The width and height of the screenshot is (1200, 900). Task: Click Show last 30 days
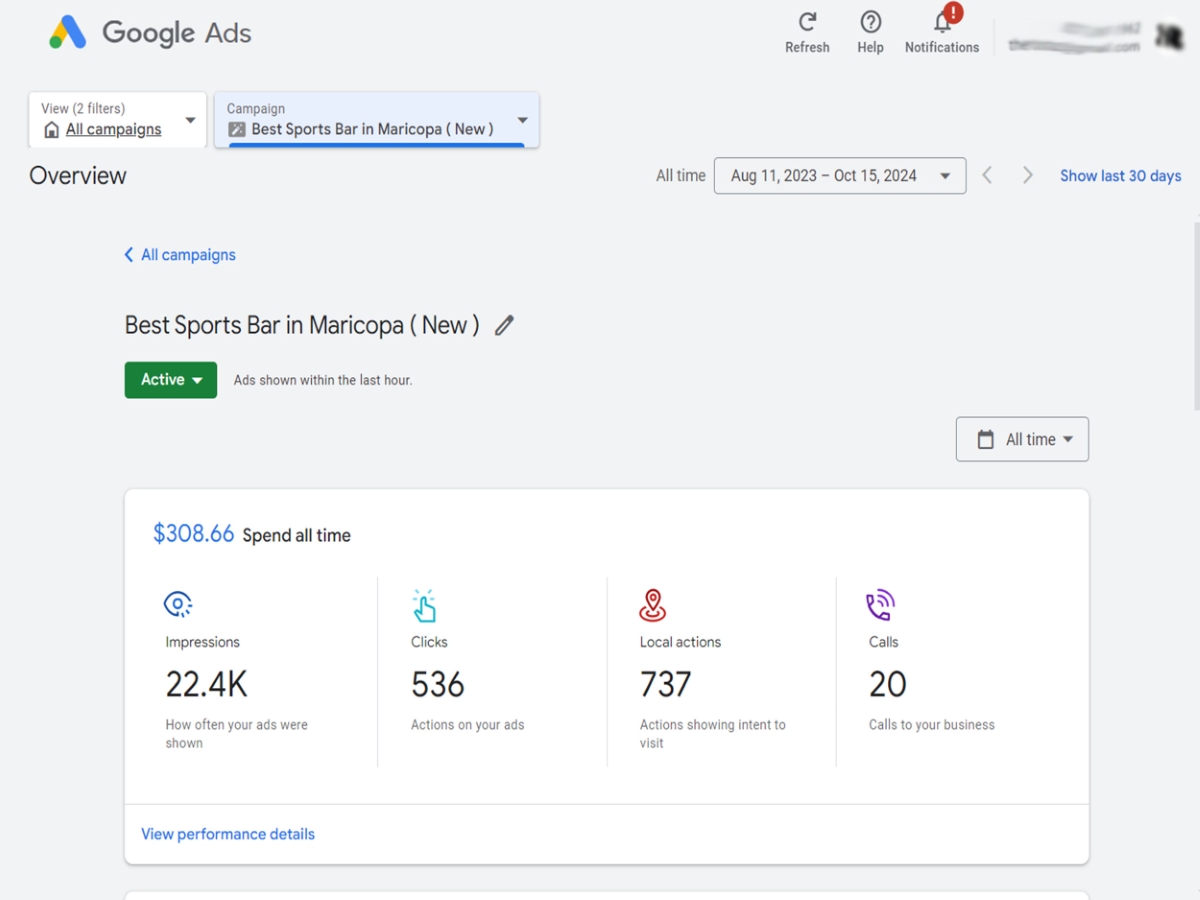[1120, 175]
